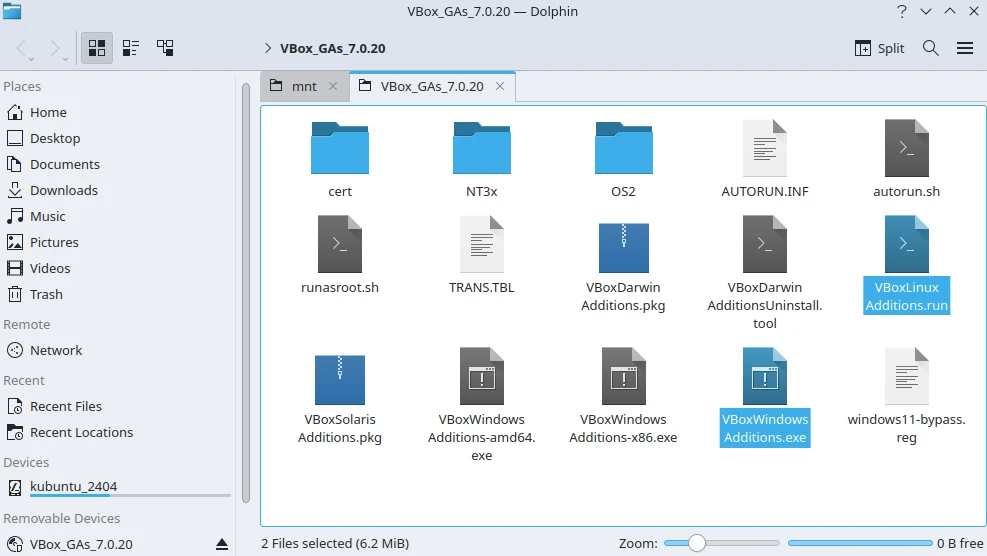Close the VBox_GAs_7.0.20 tab
Screen dimensions: 987x556
coord(500,86)
